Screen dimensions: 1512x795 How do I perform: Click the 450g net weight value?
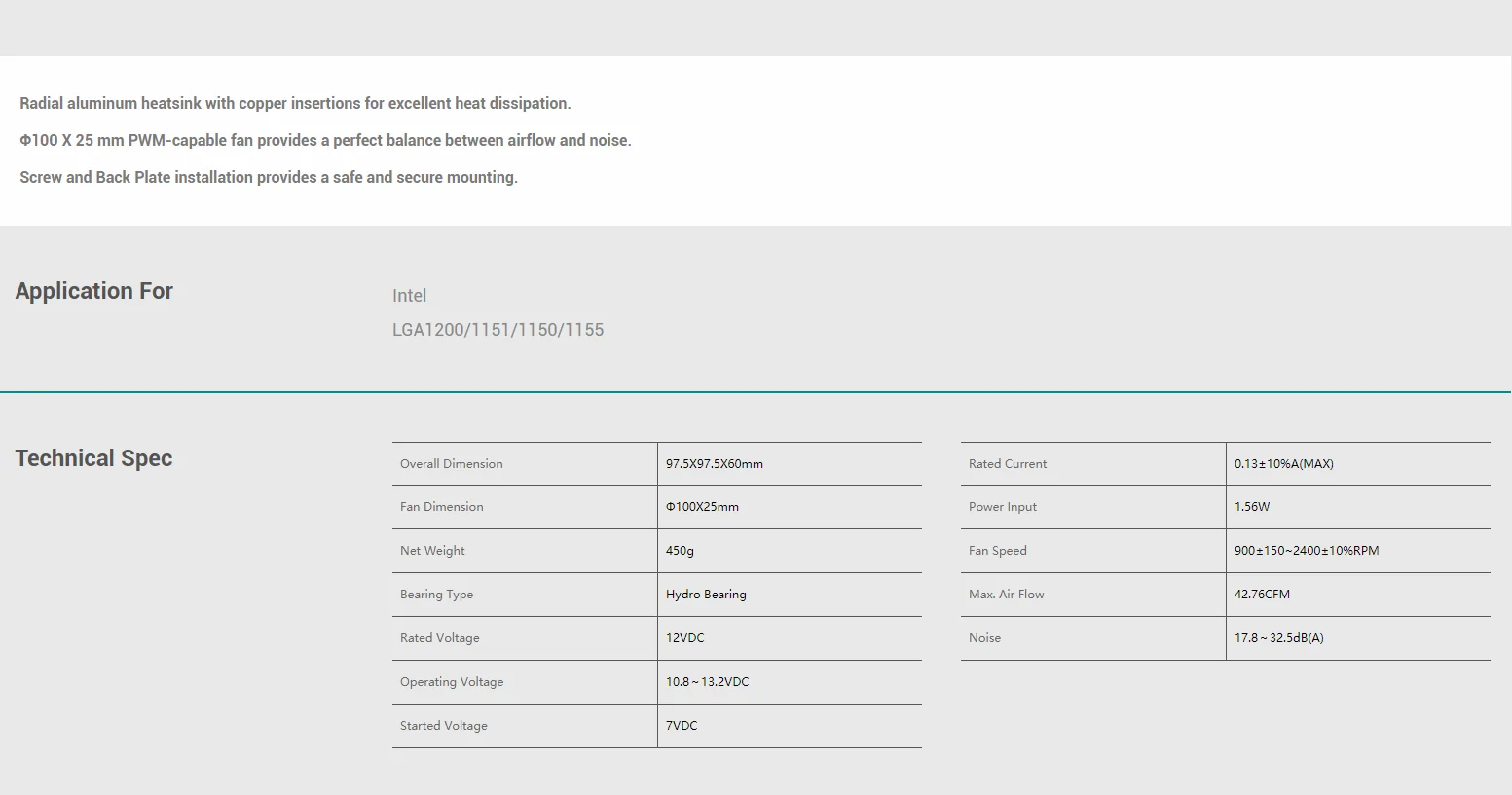[x=680, y=551]
